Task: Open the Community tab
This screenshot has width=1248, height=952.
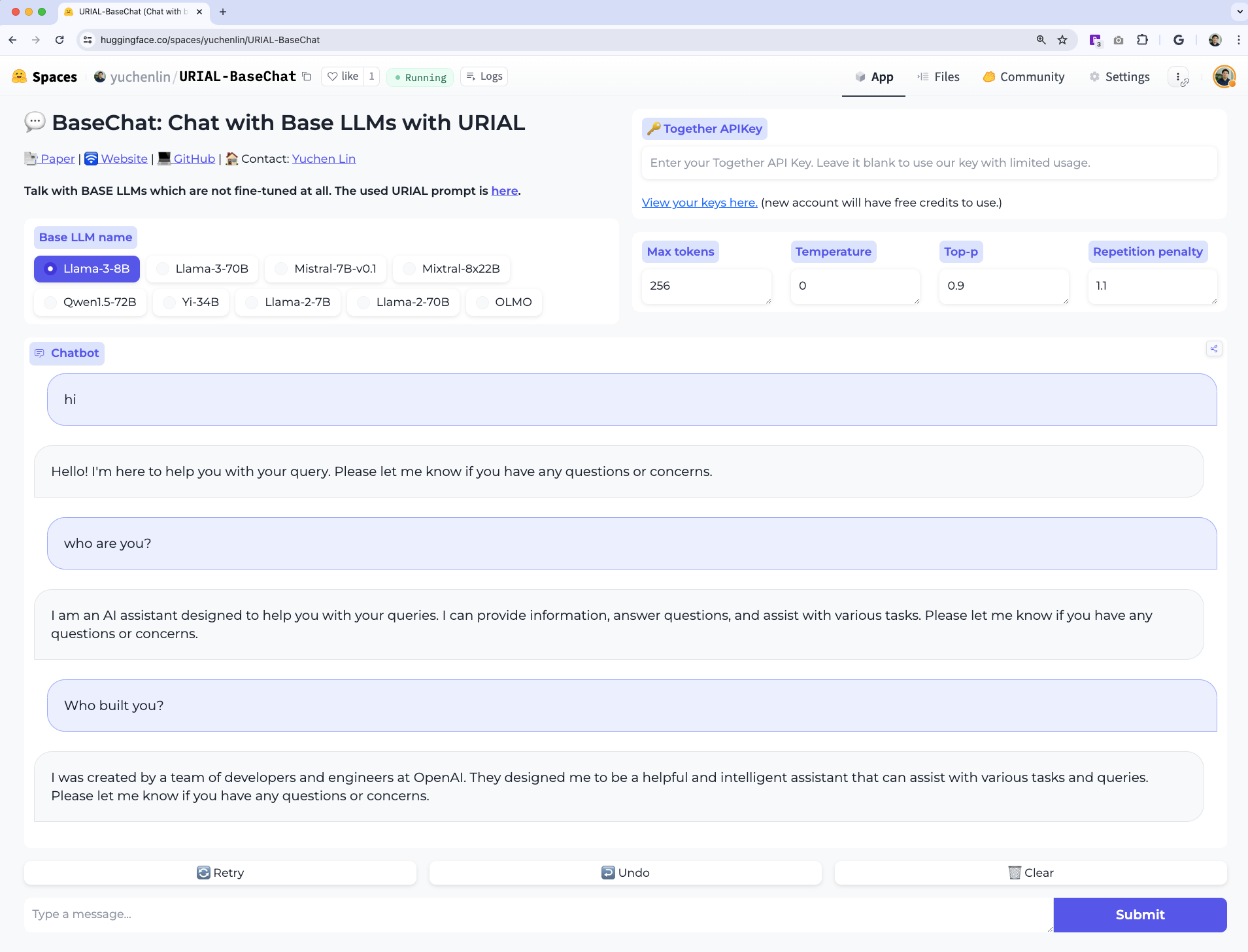Action: click(1024, 76)
